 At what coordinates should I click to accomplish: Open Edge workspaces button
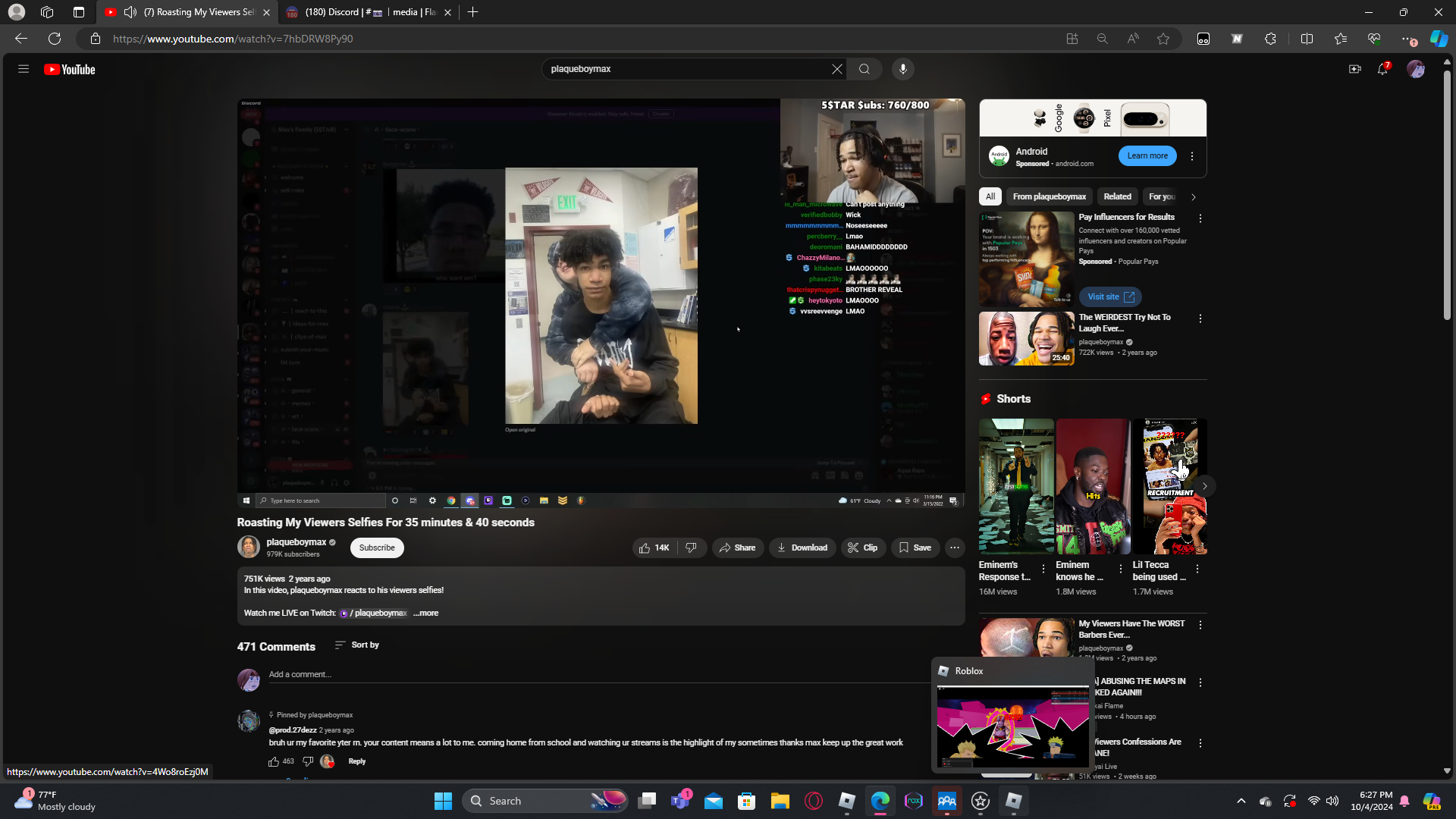tap(47, 12)
